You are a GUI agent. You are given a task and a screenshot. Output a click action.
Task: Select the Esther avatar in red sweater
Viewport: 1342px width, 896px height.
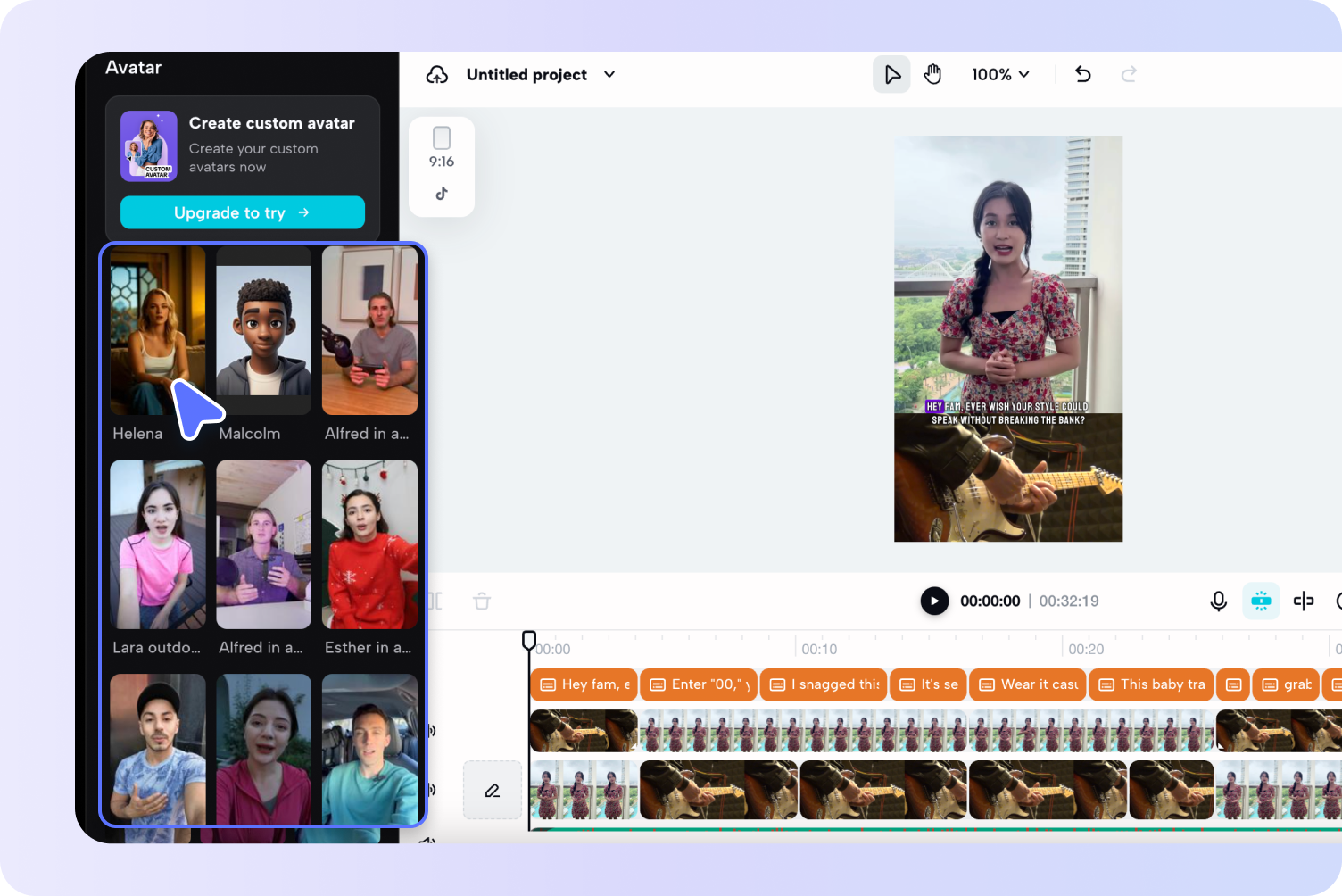point(369,544)
